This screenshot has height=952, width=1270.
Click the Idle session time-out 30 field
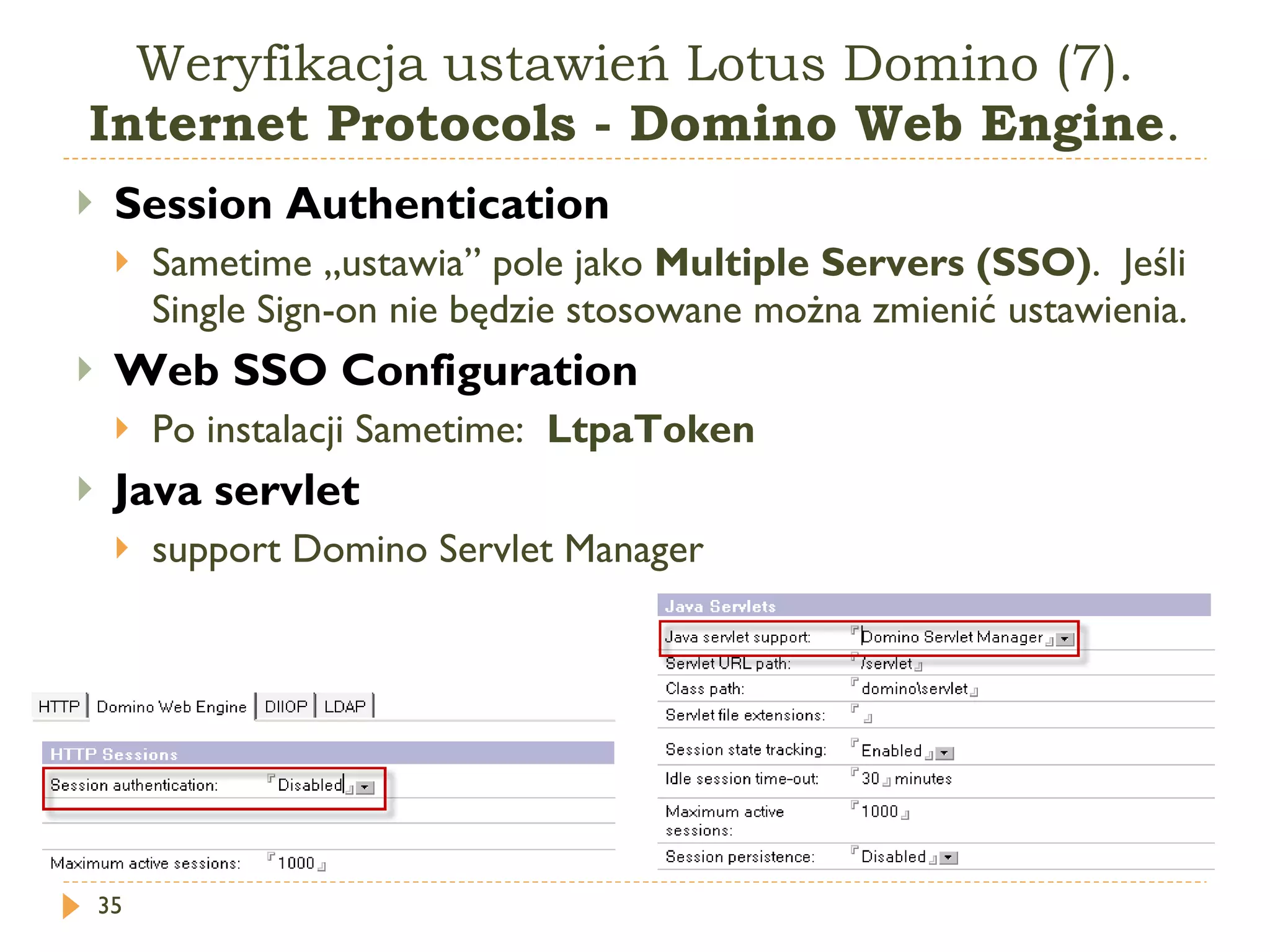871,778
